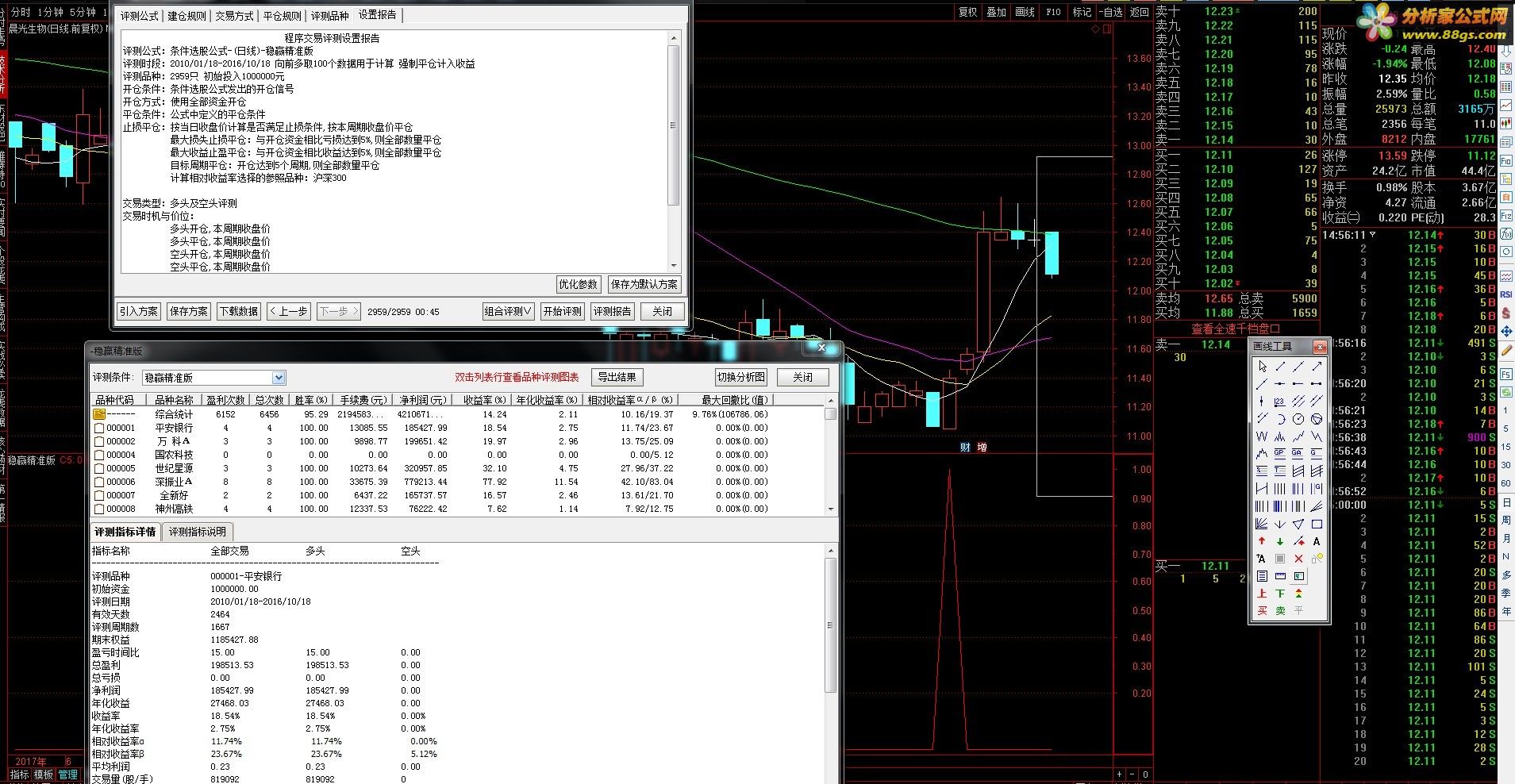1515x784 pixels.
Task: Select the text A annotation tool
Action: click(1316, 541)
